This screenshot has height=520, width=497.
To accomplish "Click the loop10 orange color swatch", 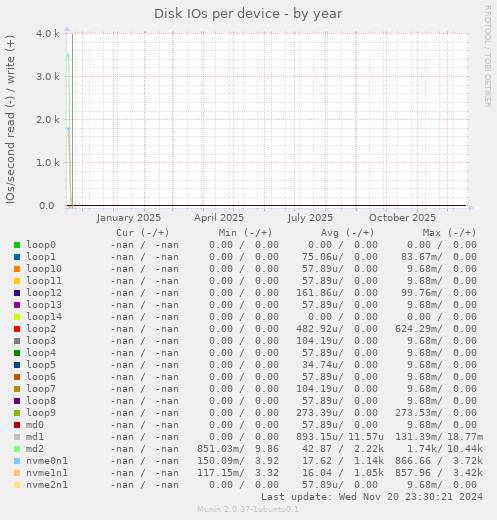I will [x=17, y=269].
